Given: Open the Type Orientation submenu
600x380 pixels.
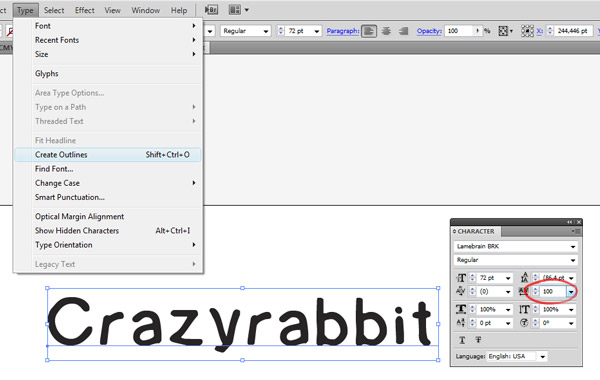Looking at the screenshot, I should point(108,245).
